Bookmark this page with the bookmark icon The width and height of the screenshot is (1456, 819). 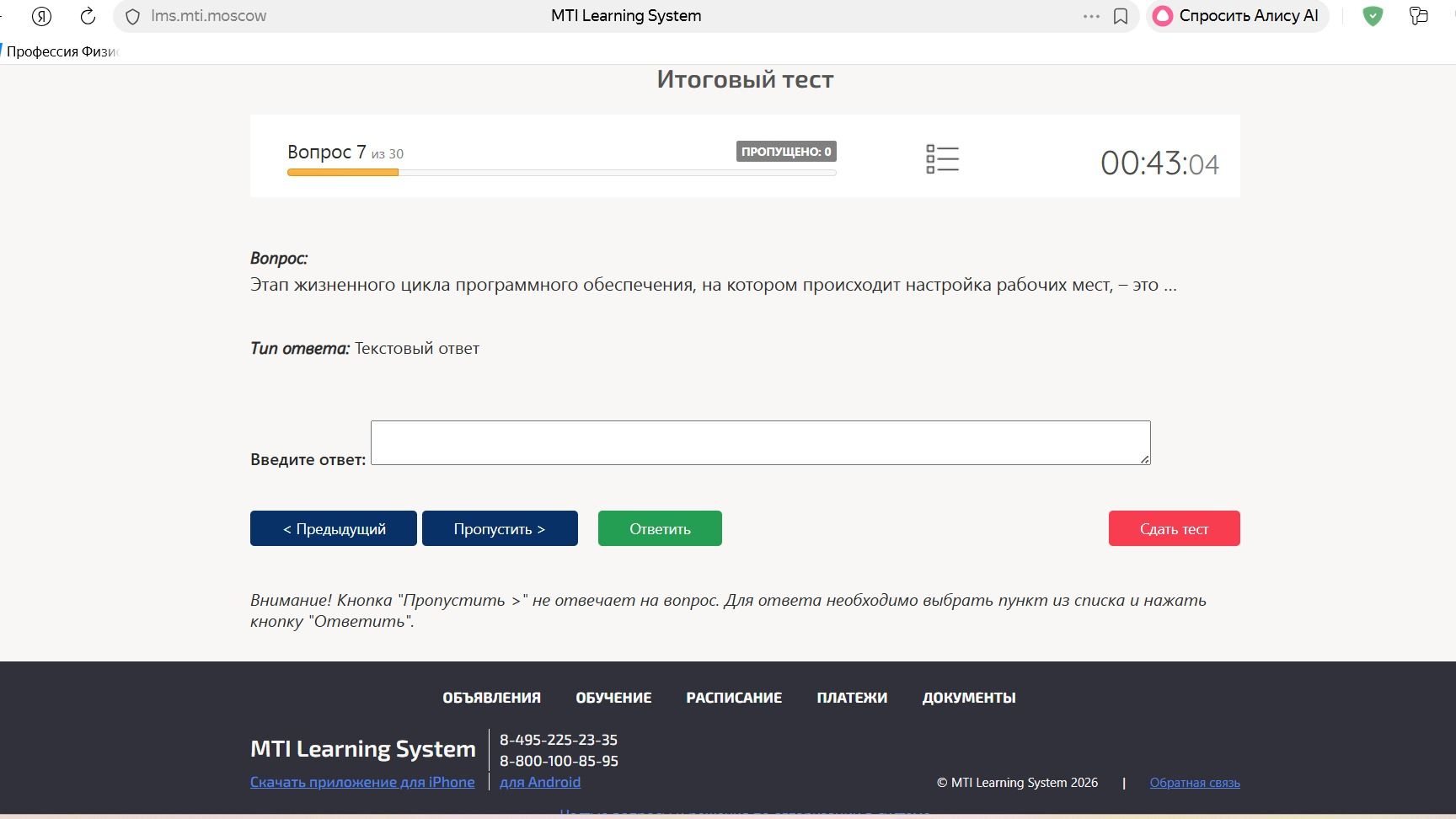point(1121,16)
